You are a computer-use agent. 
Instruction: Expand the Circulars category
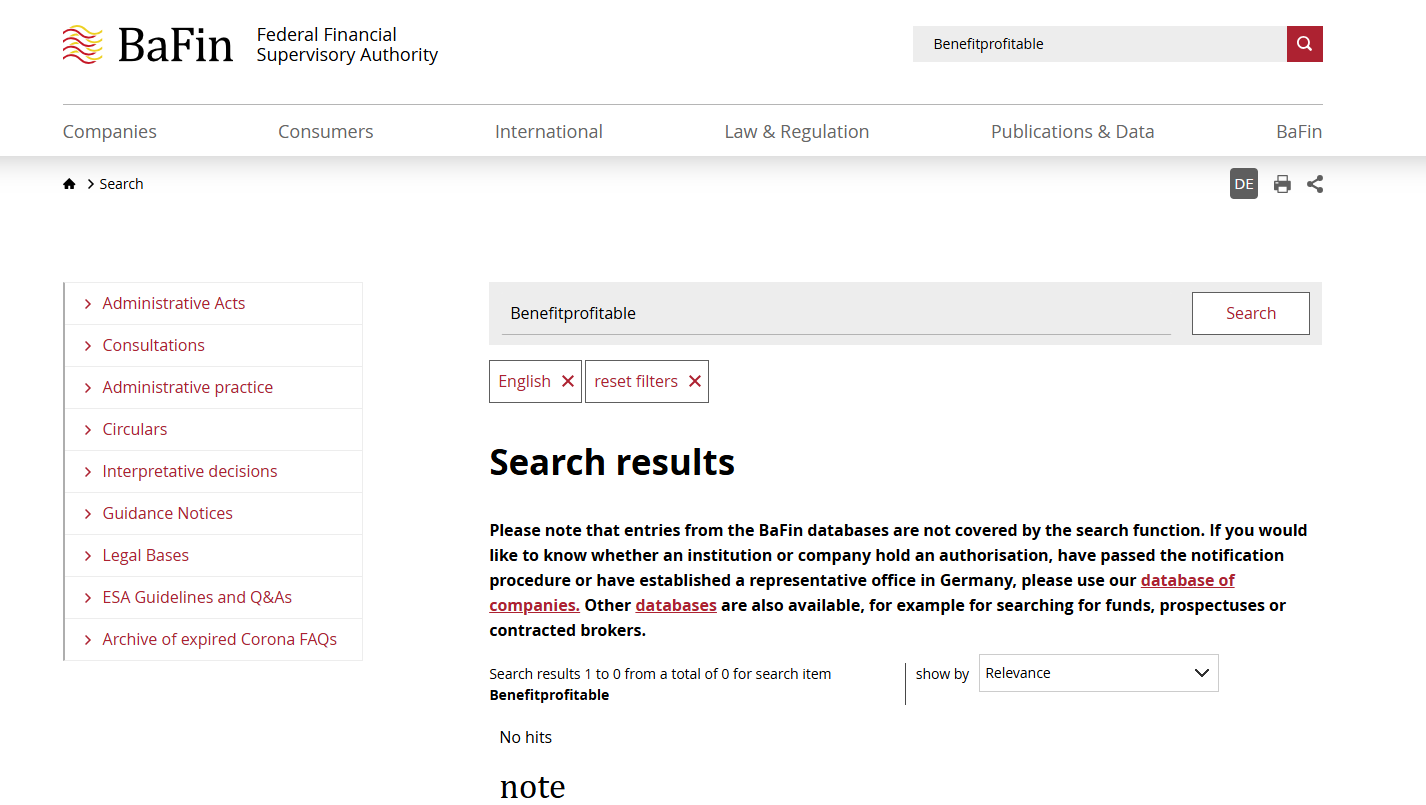coord(134,429)
